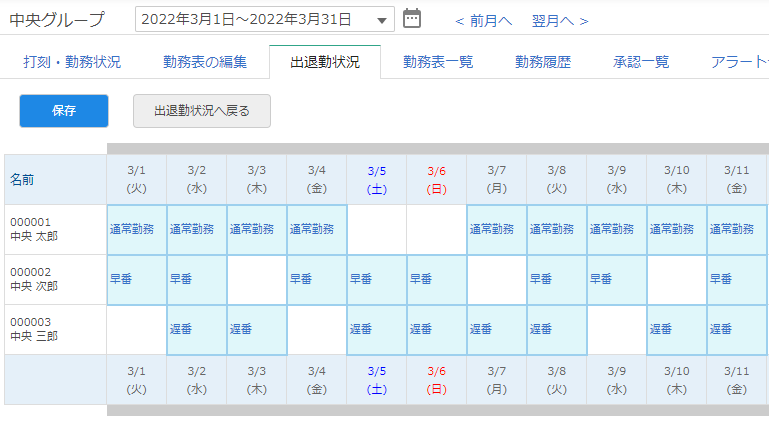This screenshot has width=769, height=424.
Task: Click top header 3/6 (日) column
Action: coord(436,180)
